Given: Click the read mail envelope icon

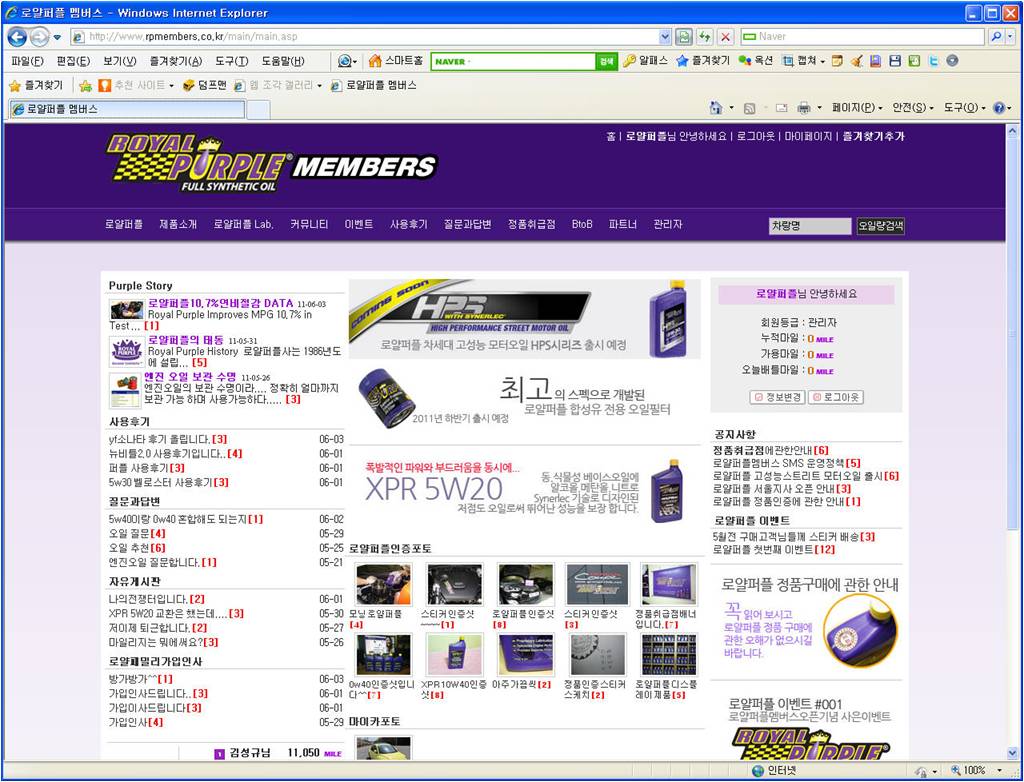Looking at the screenshot, I should point(781,108).
